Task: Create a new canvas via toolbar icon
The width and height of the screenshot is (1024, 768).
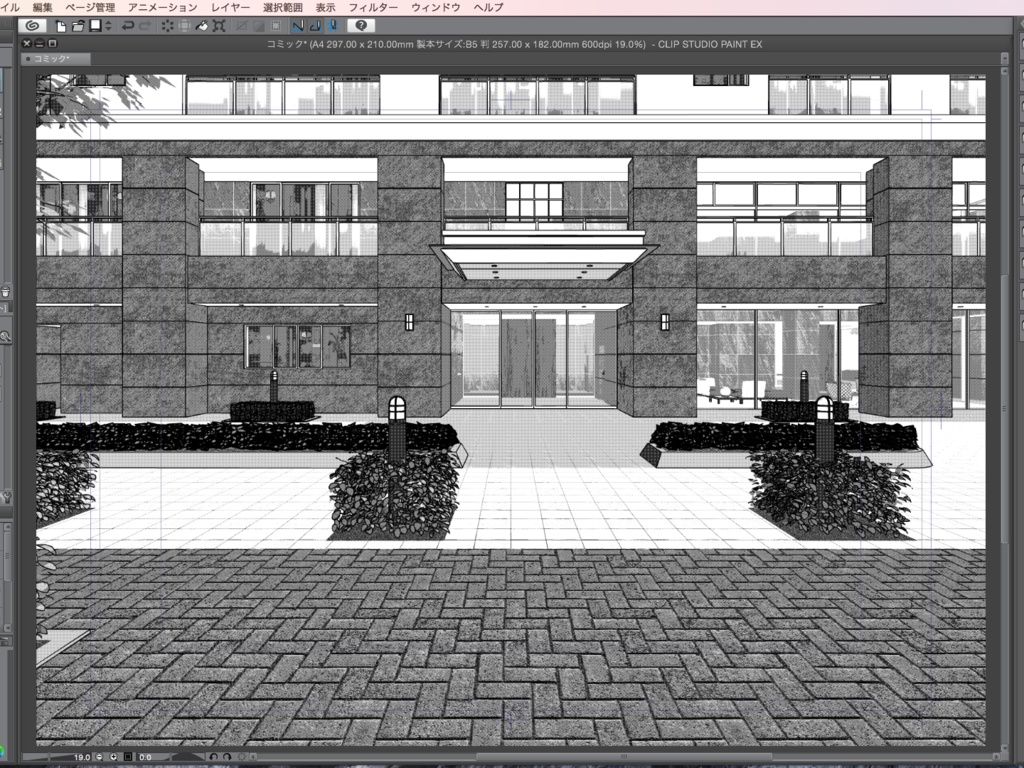Action: [61, 27]
